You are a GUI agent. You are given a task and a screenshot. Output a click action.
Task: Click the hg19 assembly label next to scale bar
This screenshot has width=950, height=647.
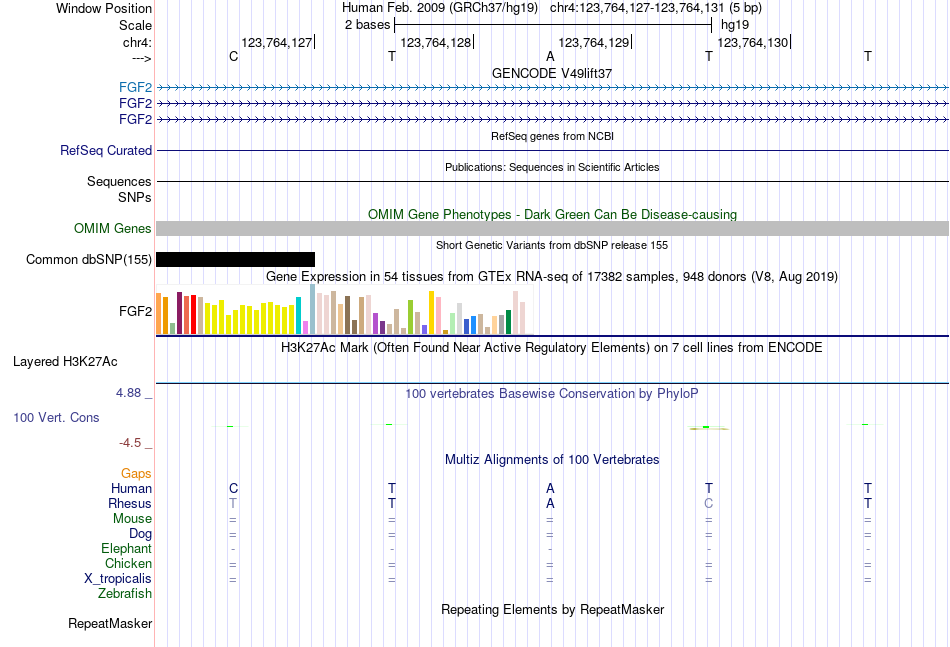pos(735,25)
